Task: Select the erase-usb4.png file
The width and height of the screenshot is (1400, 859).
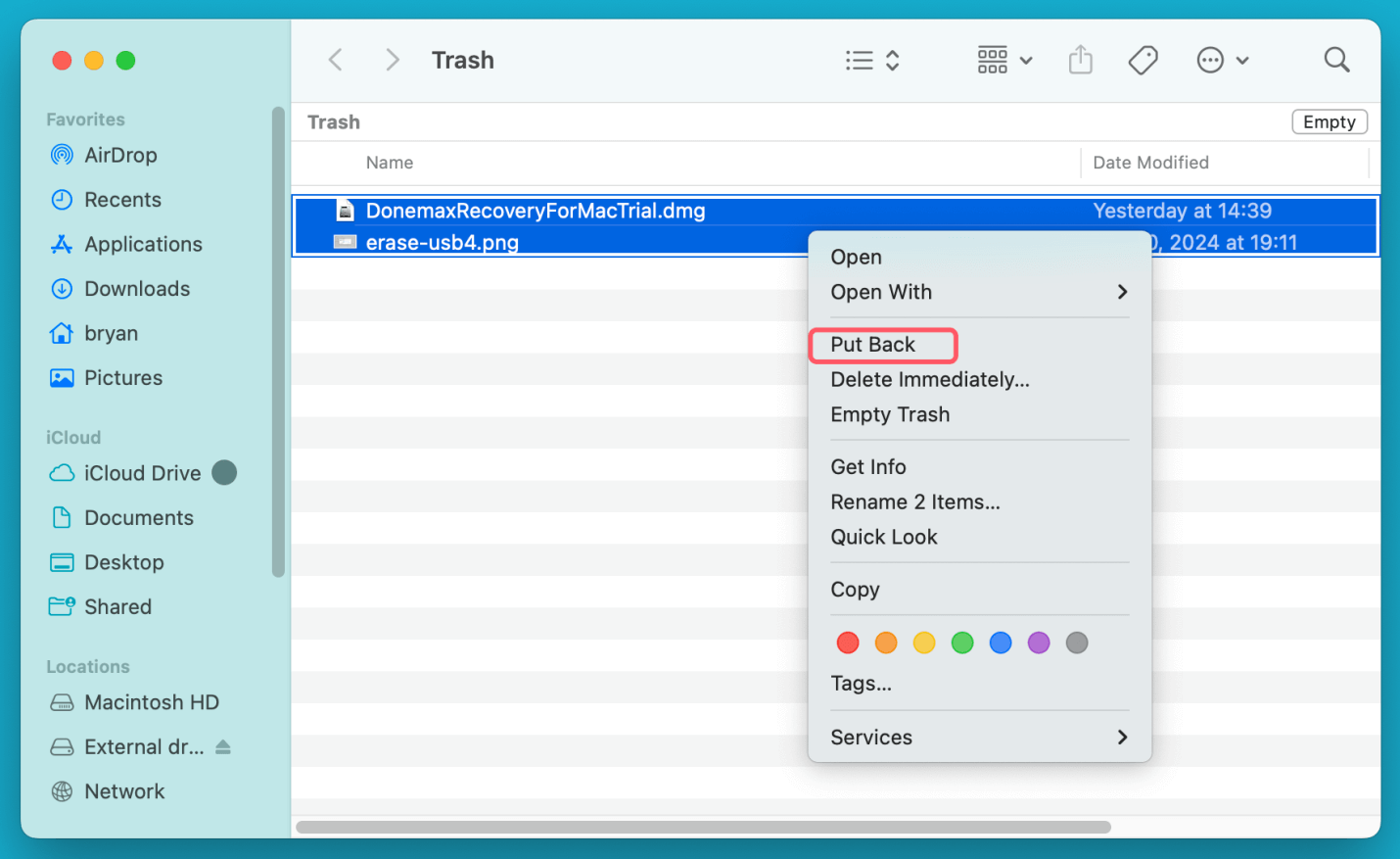Action: 440,242
